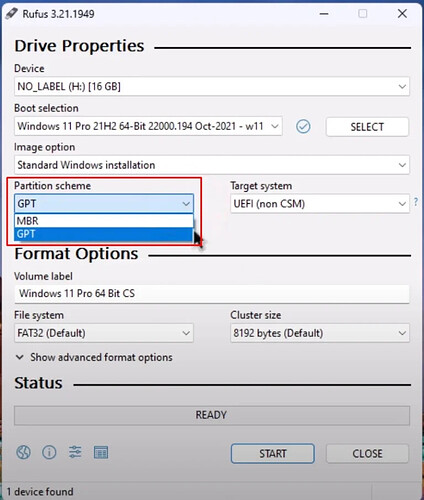Image resolution: width=424 pixels, height=500 pixels.
Task: Expand Show advanced format options
Action: (94, 357)
